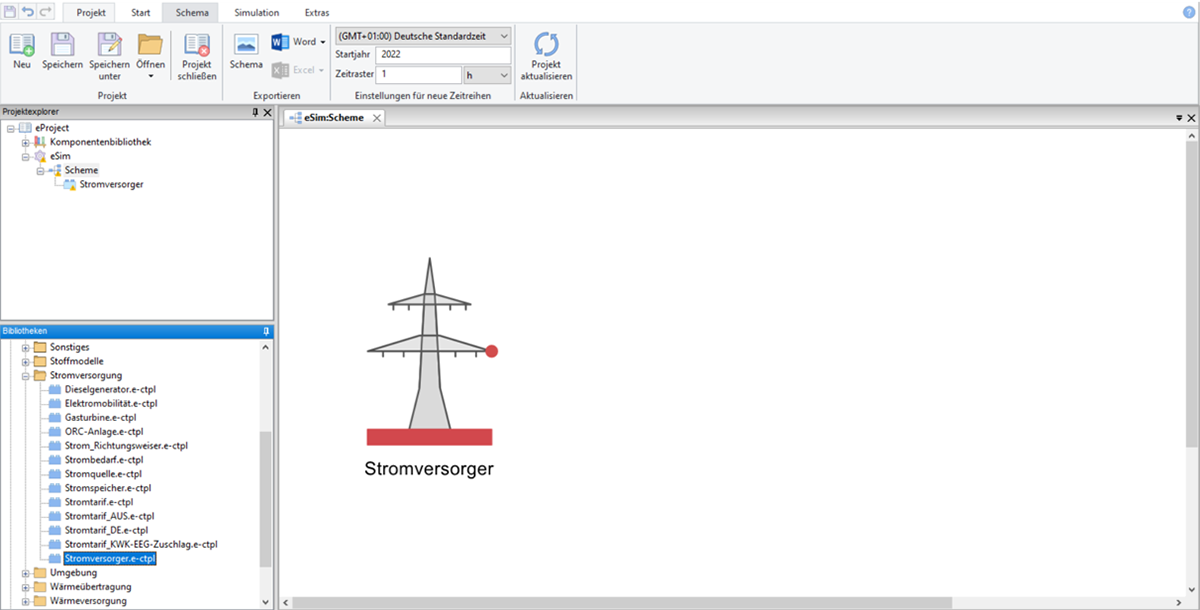Click the undo arrow icon
The image size is (1200, 610).
(29, 10)
